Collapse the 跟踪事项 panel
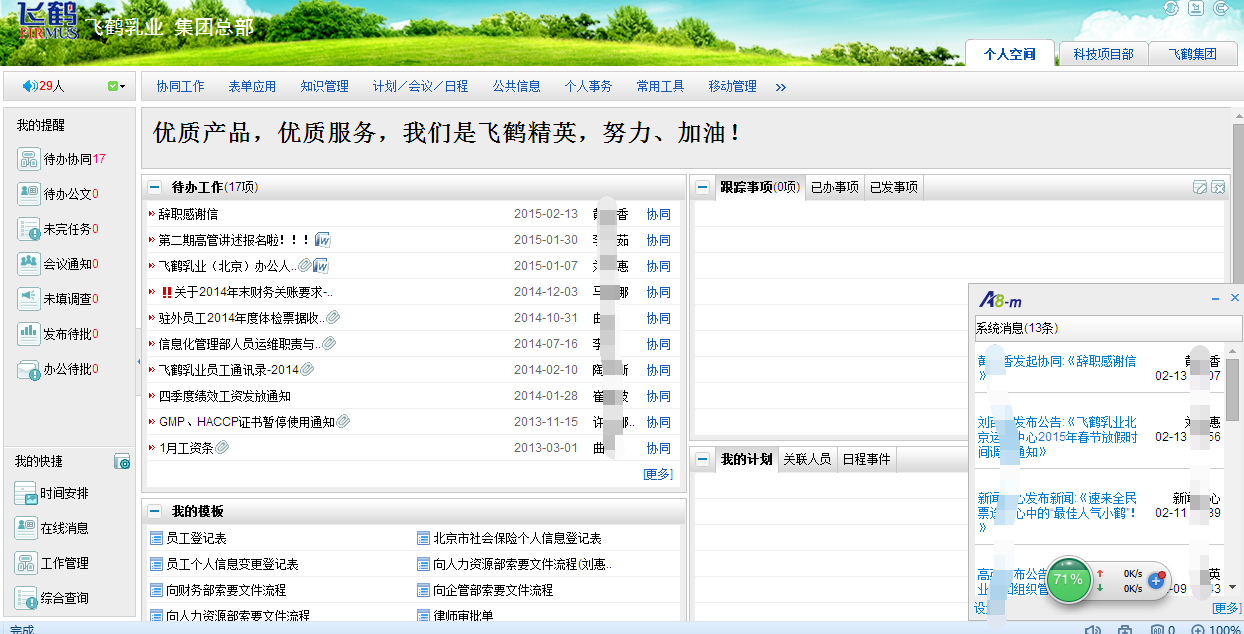The width and height of the screenshot is (1244, 634). click(703, 187)
